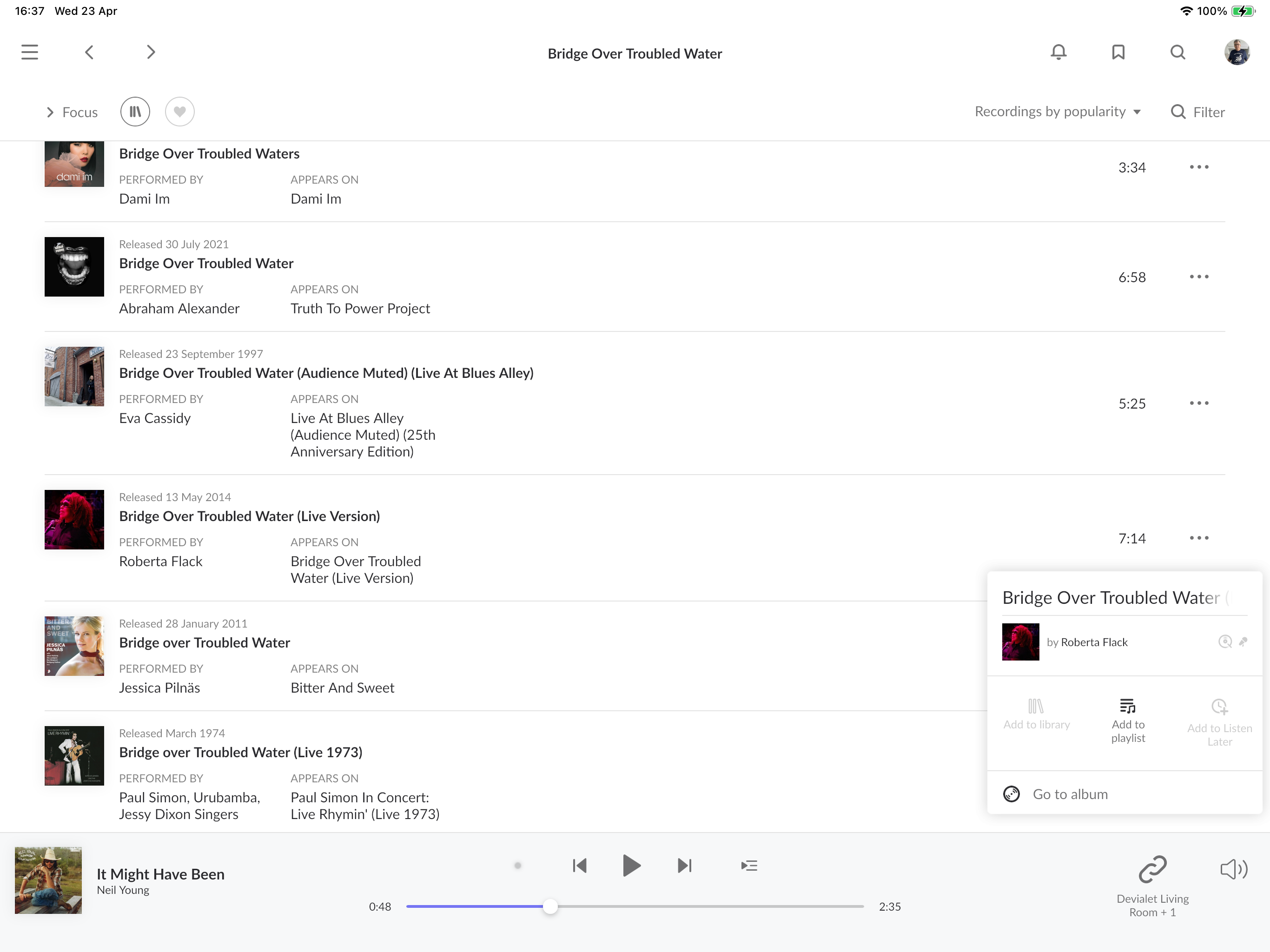Open Roberta Flack thumbnail in popup
This screenshot has width=1270, height=952.
coord(1020,642)
